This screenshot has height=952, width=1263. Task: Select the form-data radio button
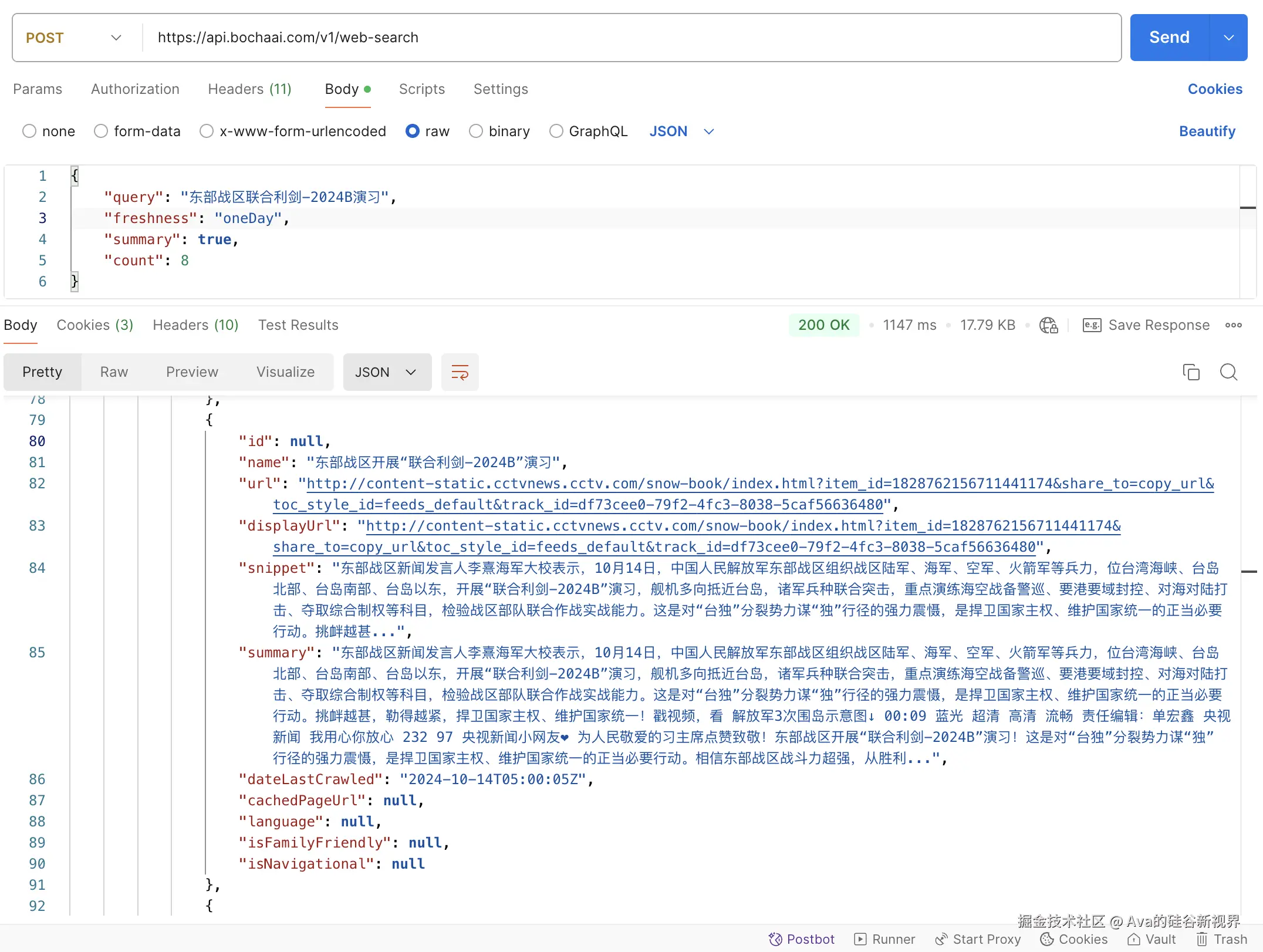[x=101, y=131]
